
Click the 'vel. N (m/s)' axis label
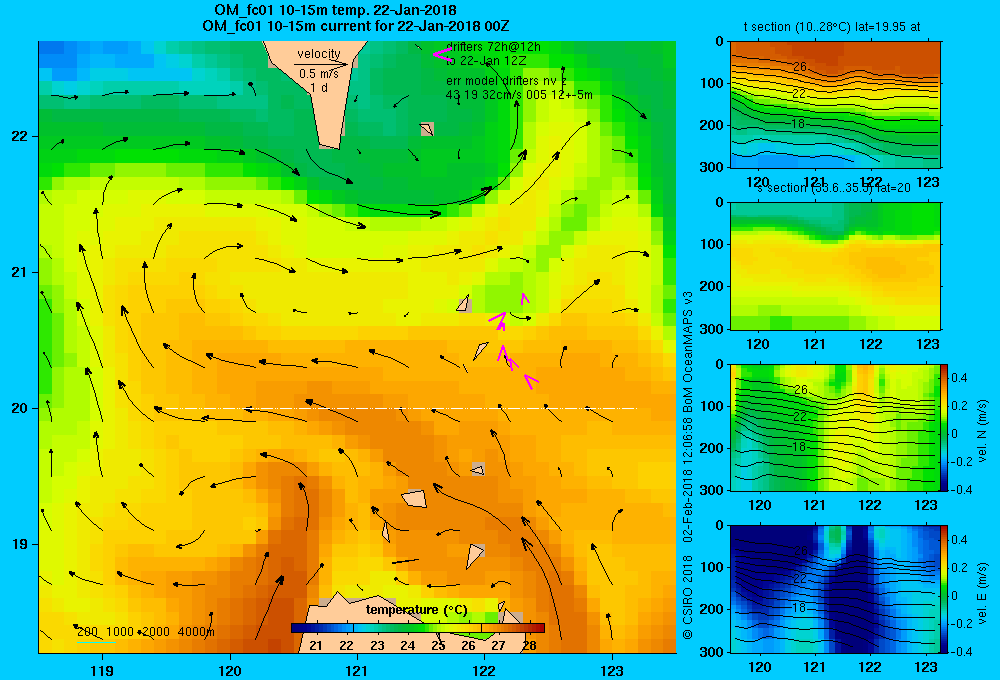982,431
